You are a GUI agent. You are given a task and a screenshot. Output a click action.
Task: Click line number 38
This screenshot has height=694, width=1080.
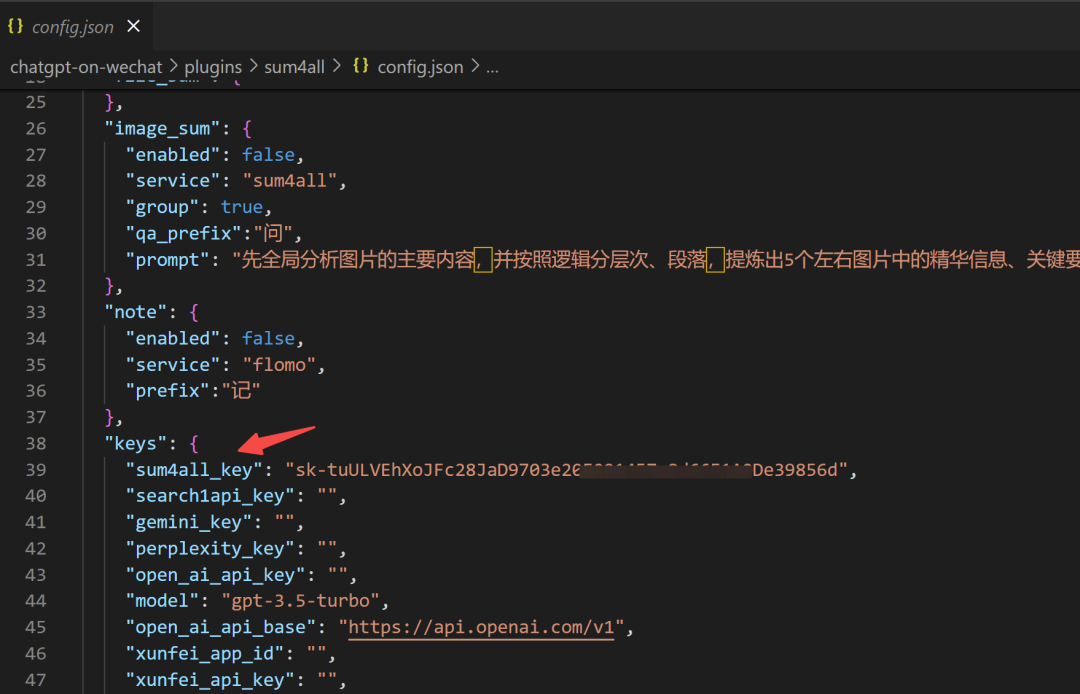click(36, 443)
